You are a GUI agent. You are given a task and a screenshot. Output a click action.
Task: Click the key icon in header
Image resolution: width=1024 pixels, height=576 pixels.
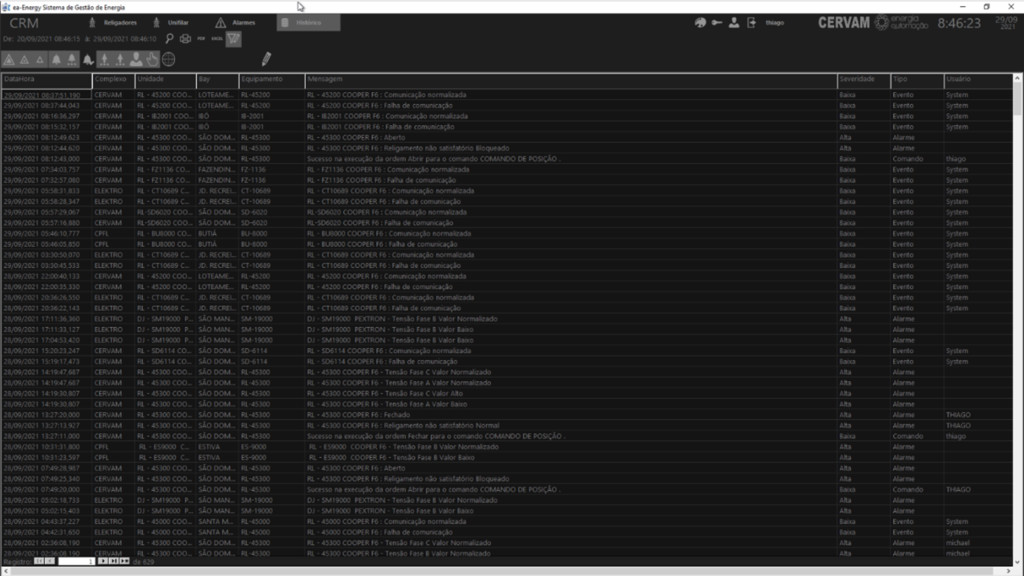(x=717, y=22)
